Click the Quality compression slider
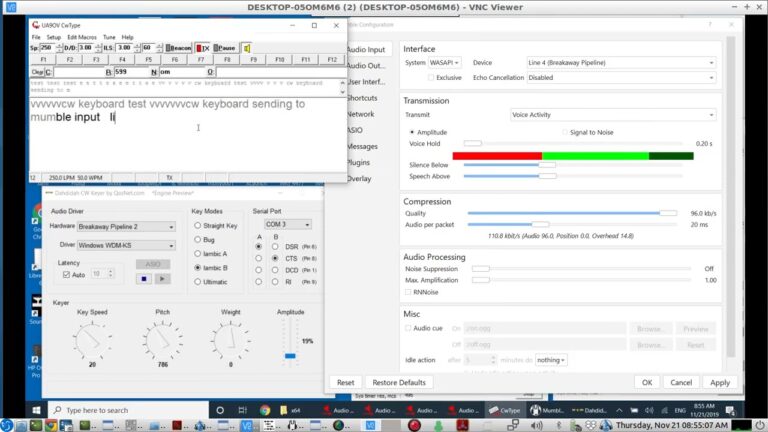 [x=572, y=213]
